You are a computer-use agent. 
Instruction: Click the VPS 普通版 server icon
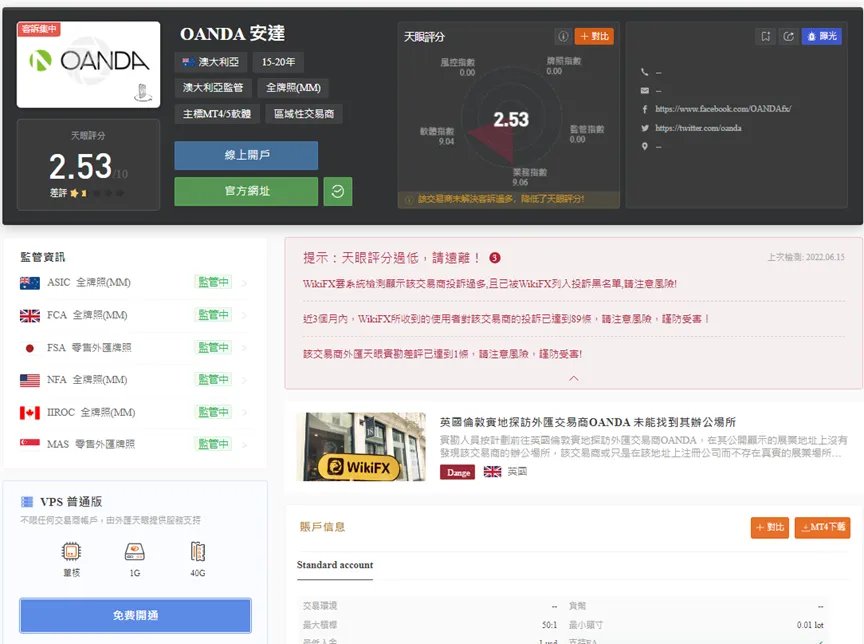[26, 502]
